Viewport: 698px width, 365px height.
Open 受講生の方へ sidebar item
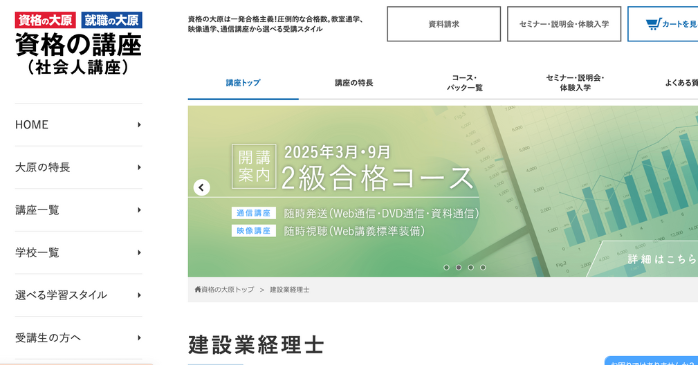coord(78,338)
